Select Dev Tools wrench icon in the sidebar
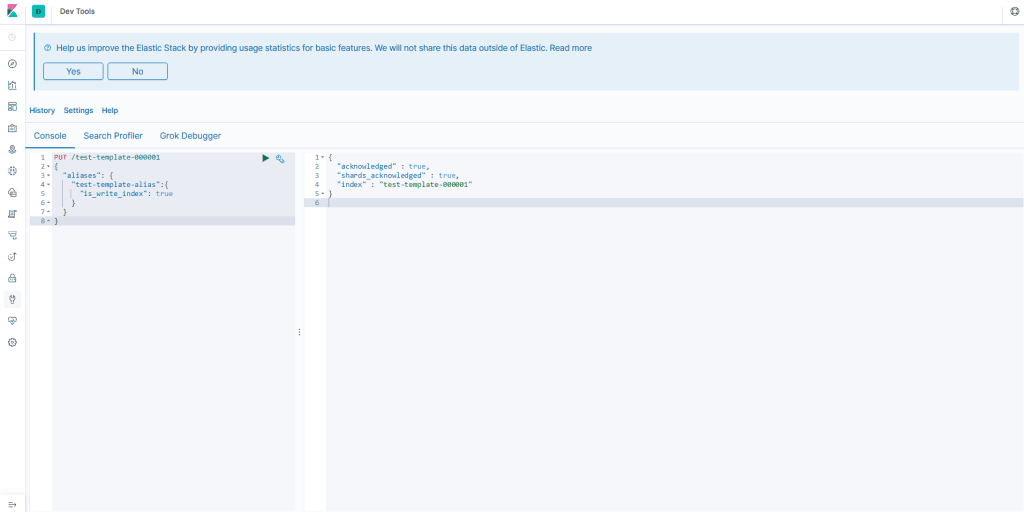 12,299
